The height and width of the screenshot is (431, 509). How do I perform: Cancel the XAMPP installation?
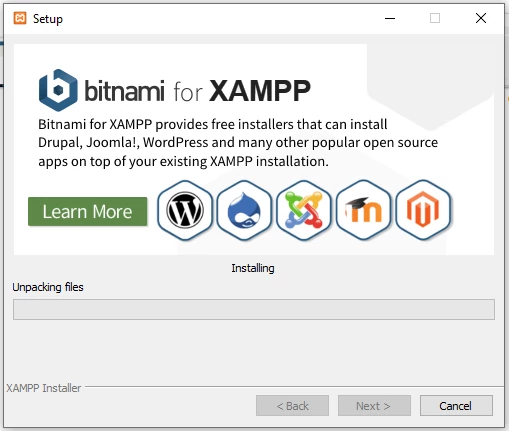pyautogui.click(x=456, y=406)
